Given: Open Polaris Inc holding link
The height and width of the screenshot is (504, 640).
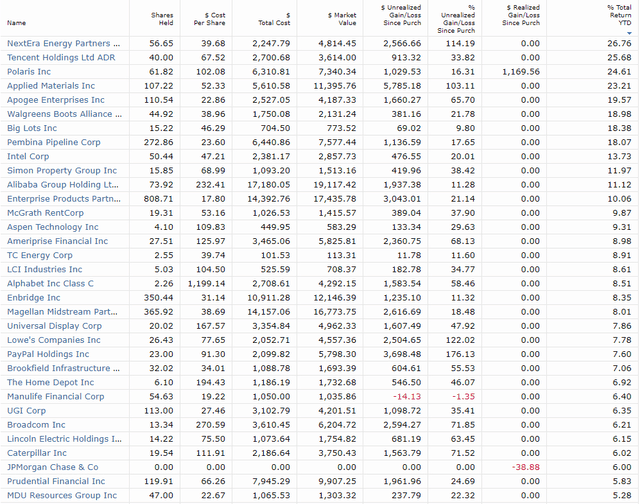Looking at the screenshot, I should pyautogui.click(x=29, y=72).
